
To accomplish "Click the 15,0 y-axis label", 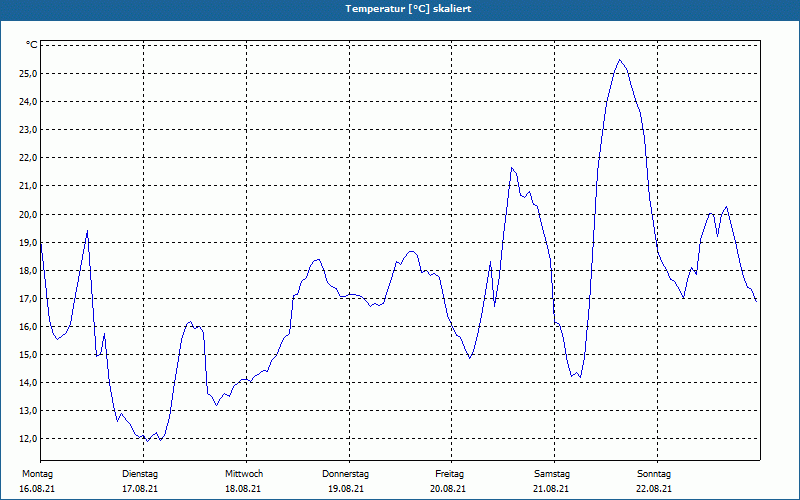I will (29, 355).
